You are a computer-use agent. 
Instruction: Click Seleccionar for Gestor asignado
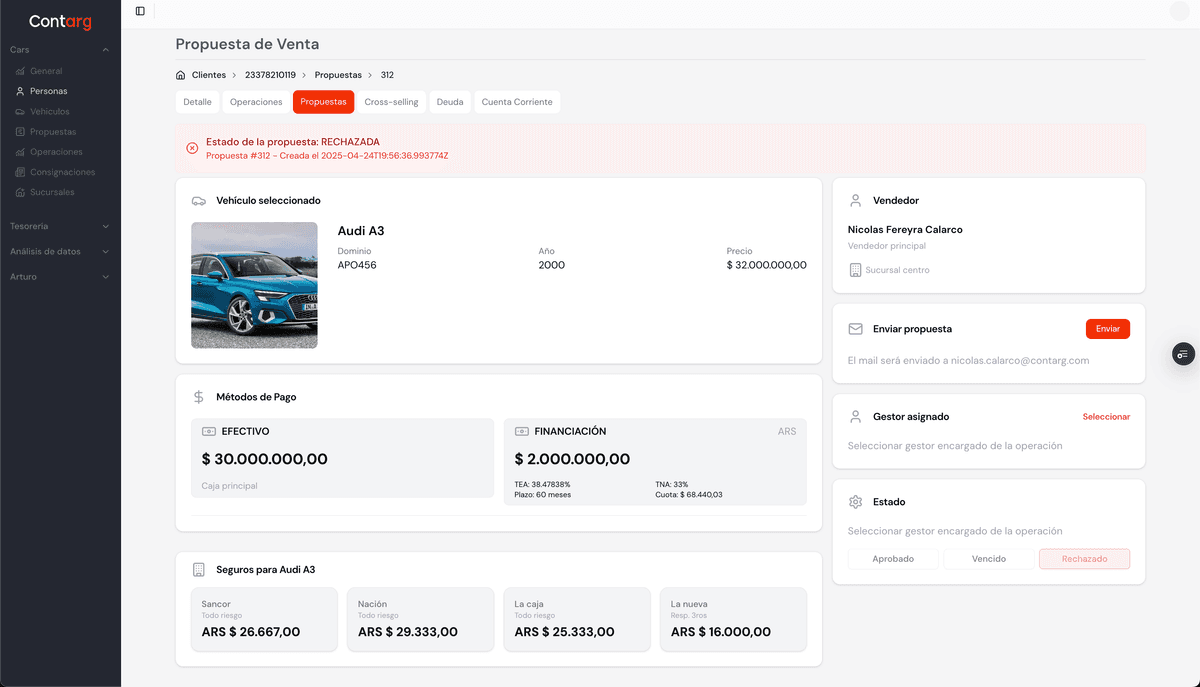click(x=1106, y=417)
